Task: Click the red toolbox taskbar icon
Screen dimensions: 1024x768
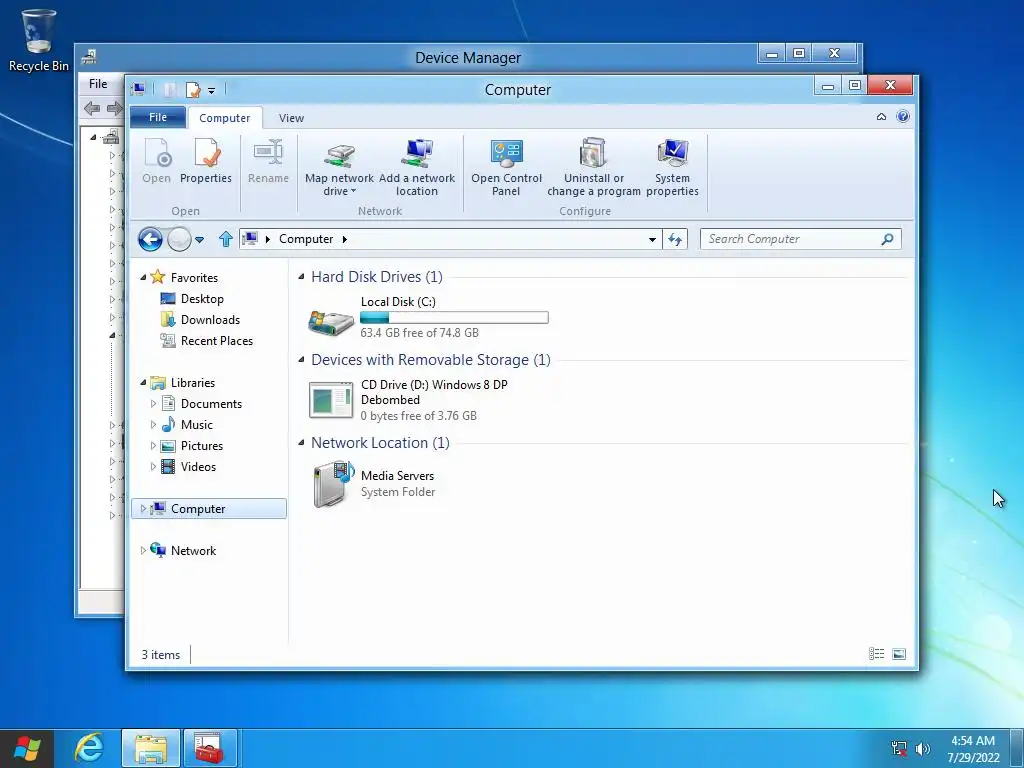Action: 210,748
